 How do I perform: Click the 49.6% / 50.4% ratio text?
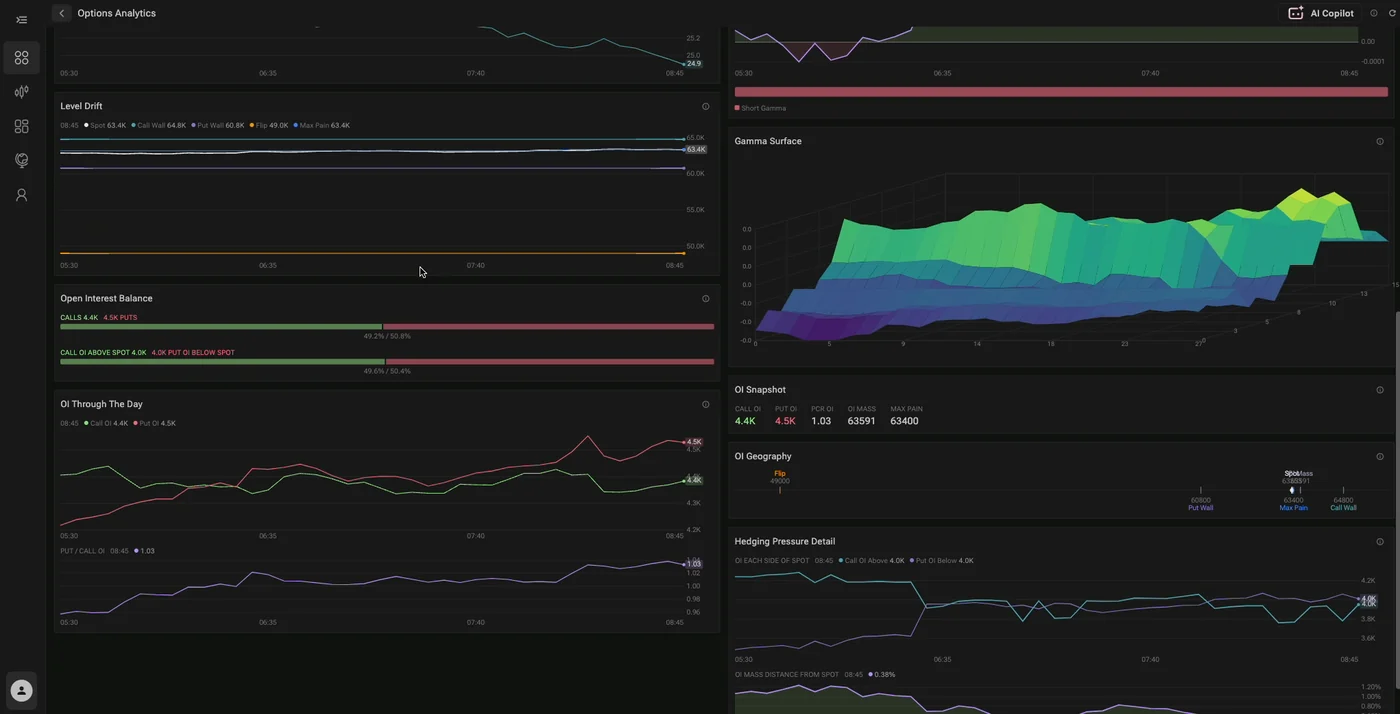point(387,371)
